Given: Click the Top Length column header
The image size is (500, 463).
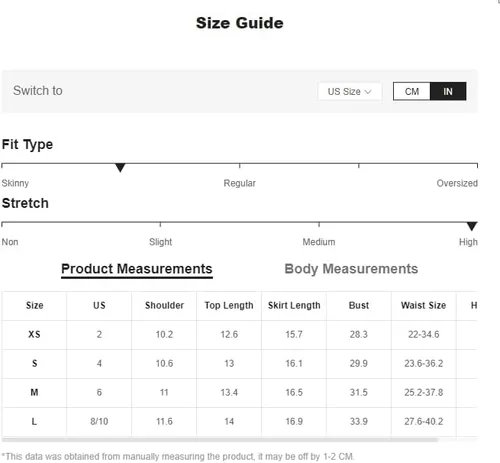Looking at the screenshot, I should coord(229,305).
